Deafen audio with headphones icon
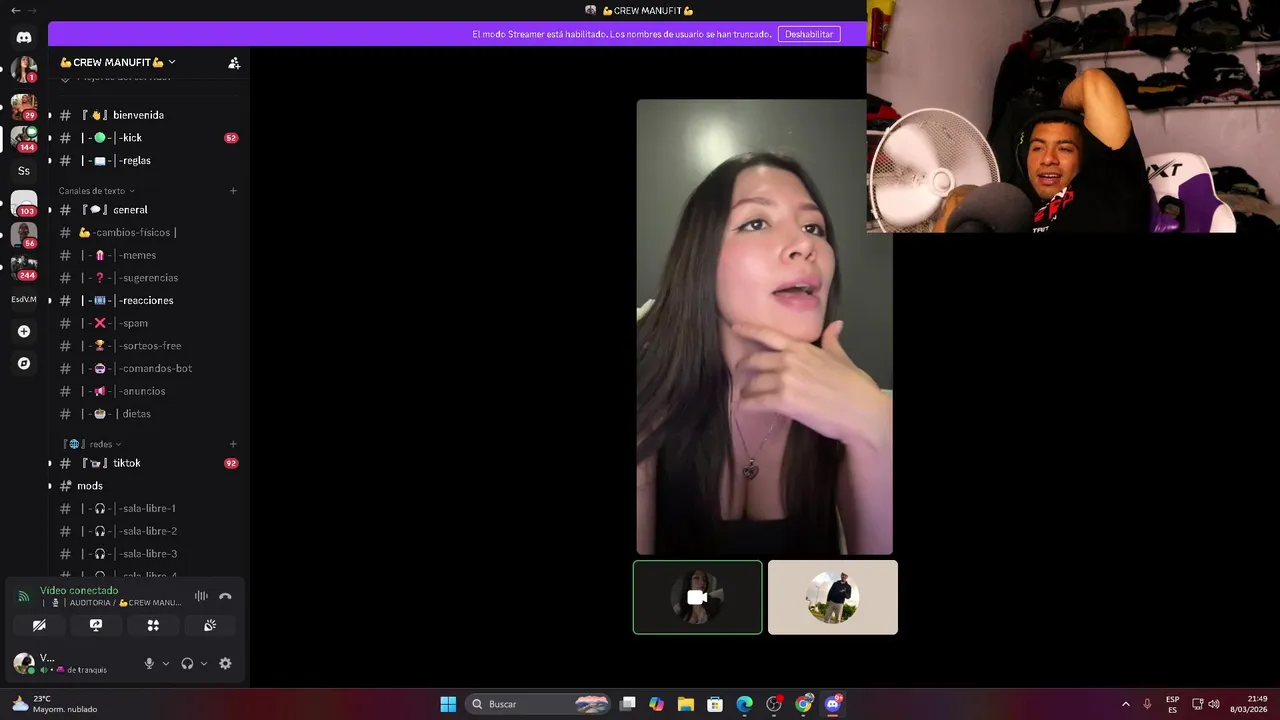This screenshot has width=1280, height=720. [x=187, y=663]
